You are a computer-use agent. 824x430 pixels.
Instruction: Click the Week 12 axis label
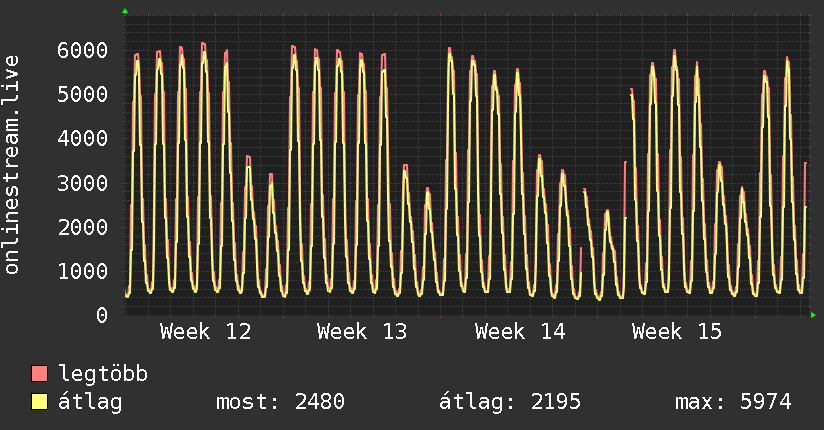(x=205, y=332)
